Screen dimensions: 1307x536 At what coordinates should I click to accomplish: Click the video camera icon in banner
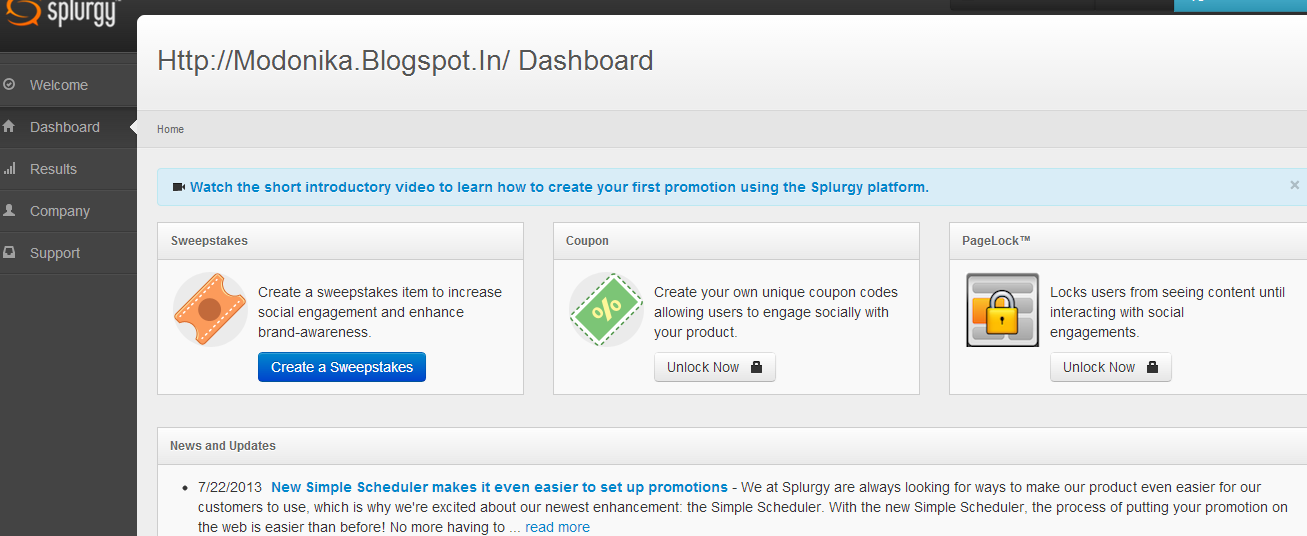pos(179,187)
